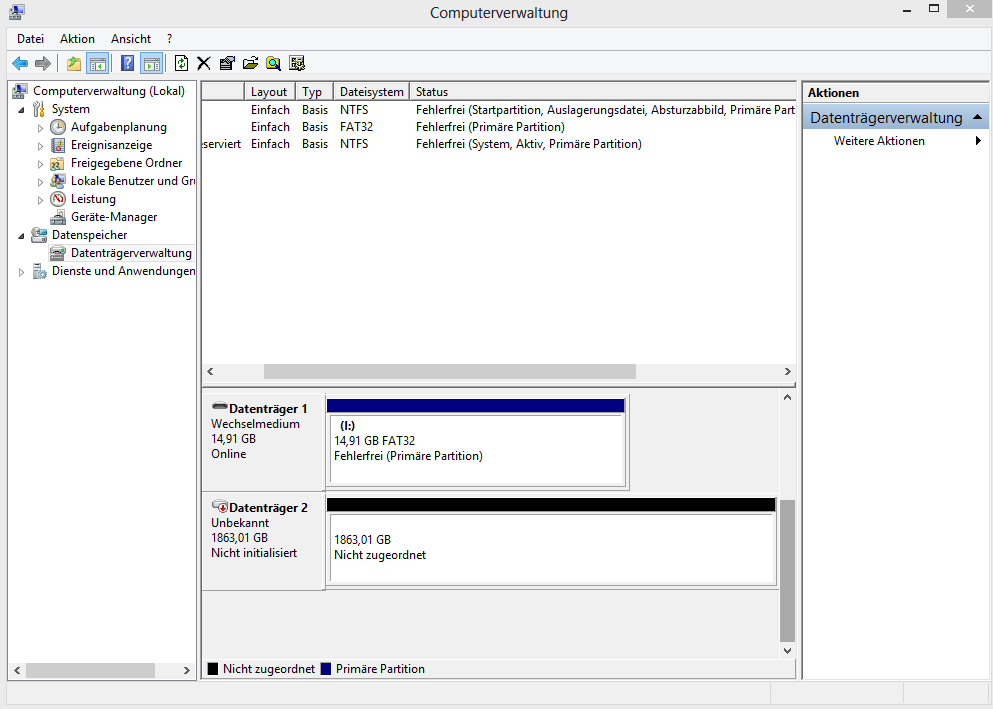Click the green Refresh toolbar icon
The height and width of the screenshot is (709, 993).
pyautogui.click(x=181, y=63)
